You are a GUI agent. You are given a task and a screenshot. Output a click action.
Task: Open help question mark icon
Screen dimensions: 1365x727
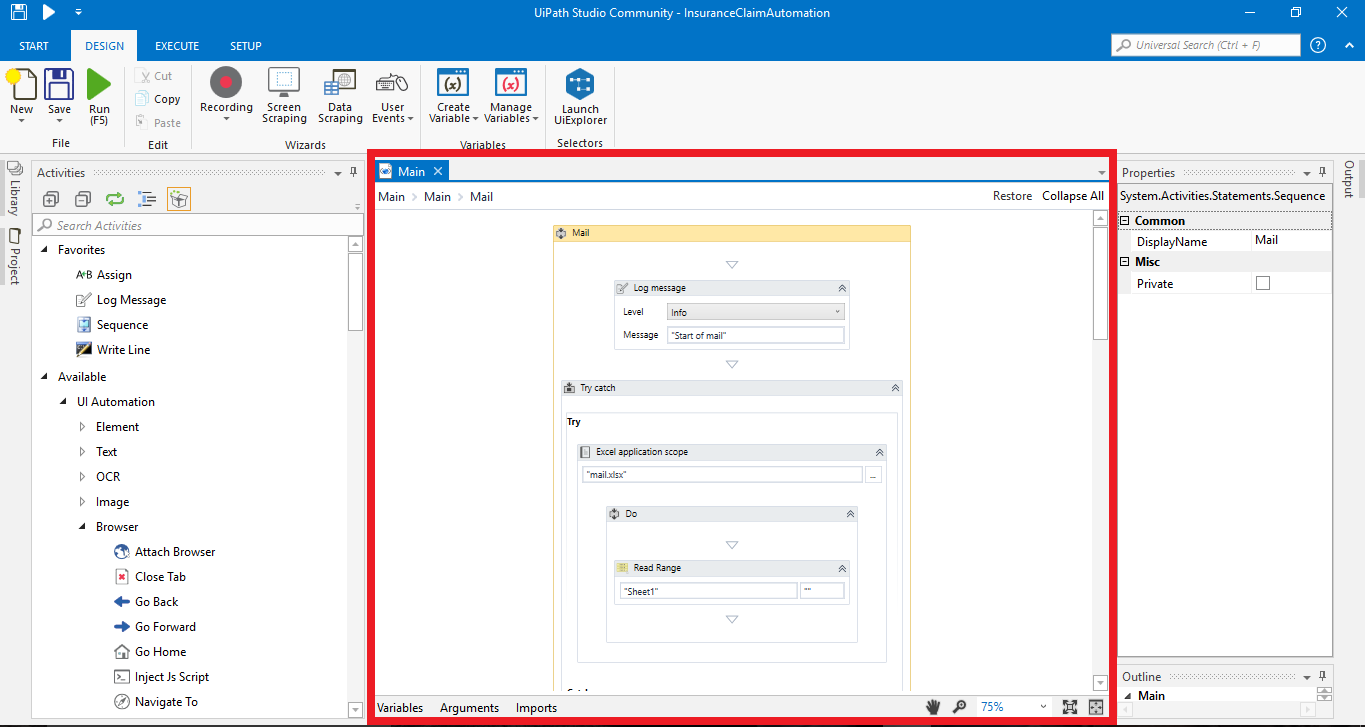[x=1318, y=45]
